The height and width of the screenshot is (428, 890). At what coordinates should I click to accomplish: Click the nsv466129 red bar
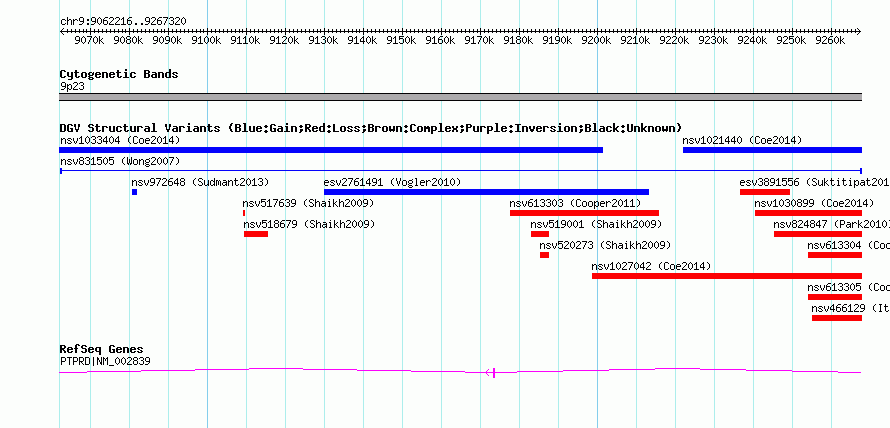837,318
